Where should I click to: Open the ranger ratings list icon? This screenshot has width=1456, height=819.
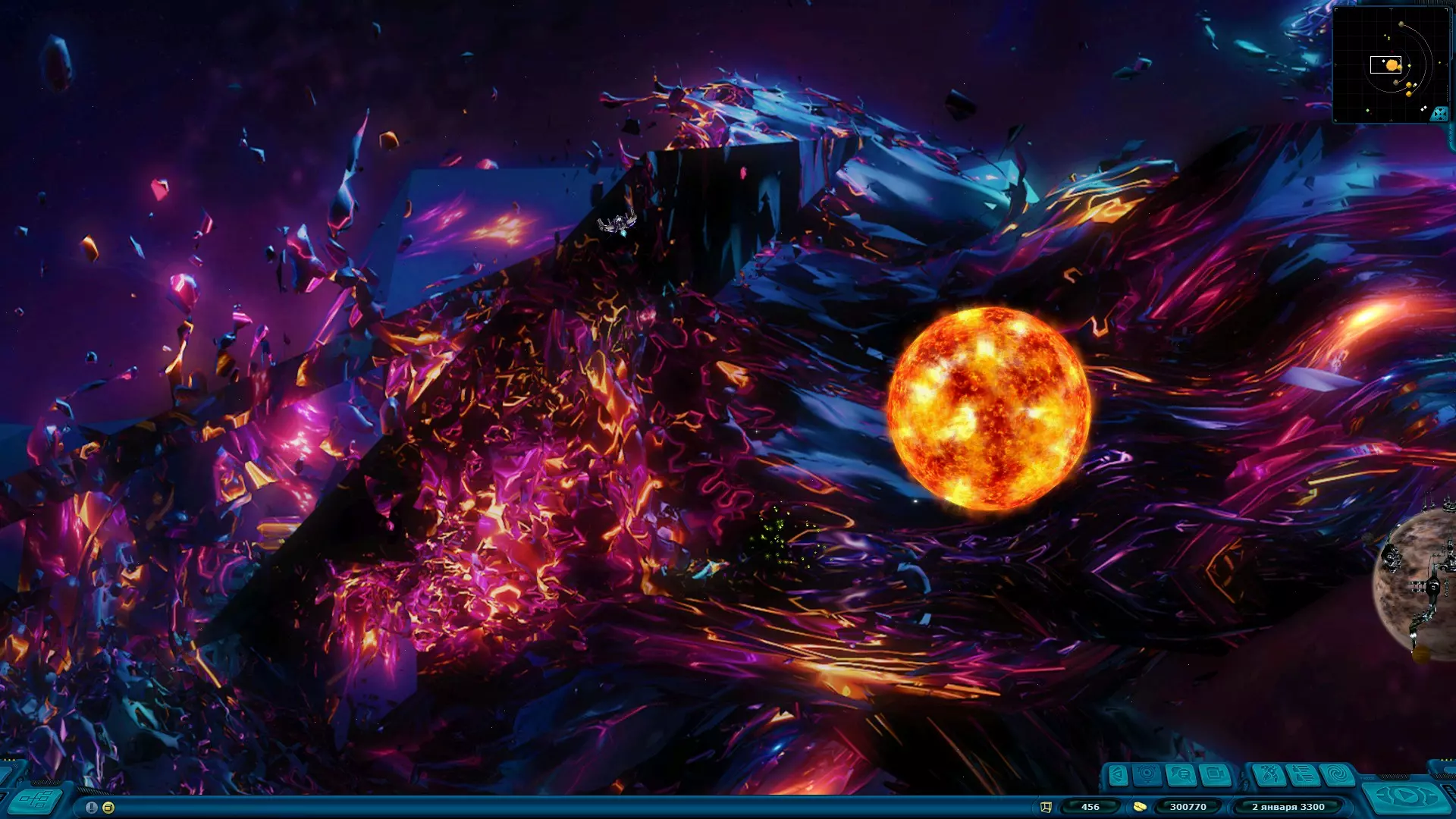[1303, 775]
